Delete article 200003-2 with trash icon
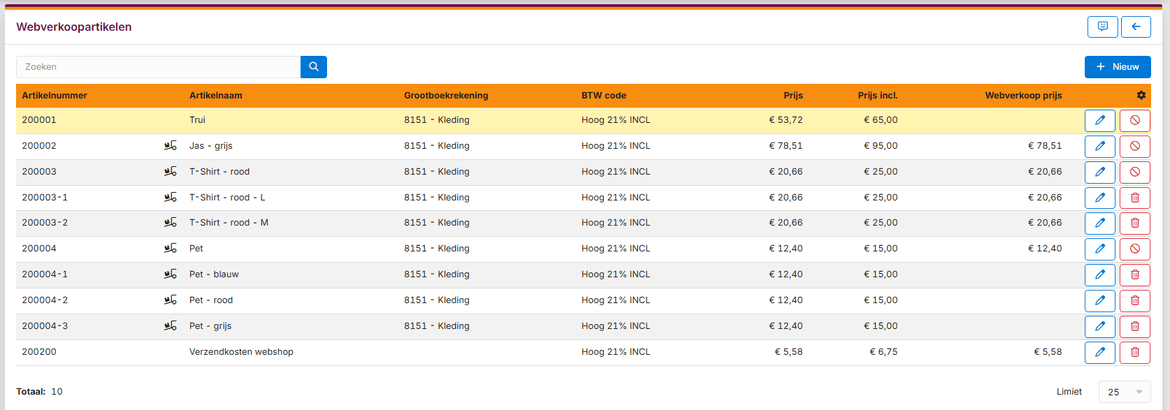Viewport: 1170px width, 410px height. 1135,223
